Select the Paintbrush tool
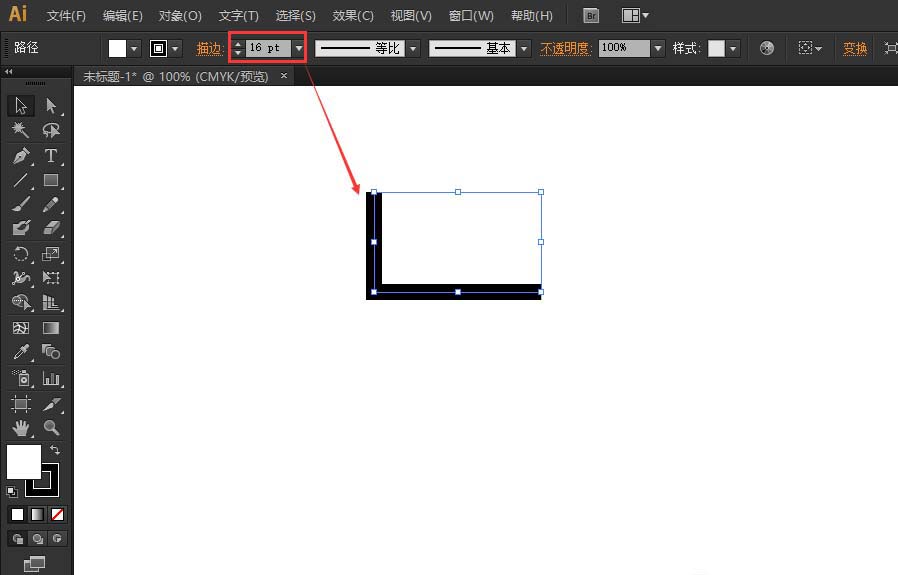 click(21, 204)
